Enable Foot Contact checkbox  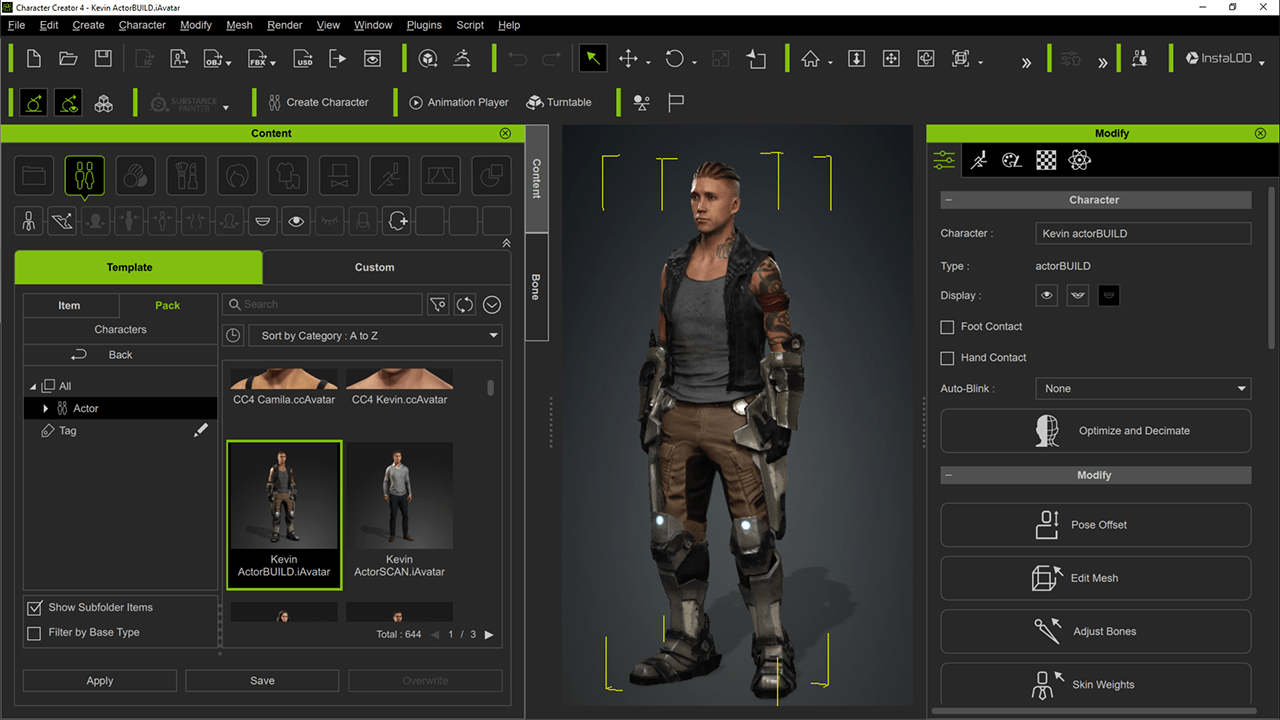click(x=947, y=327)
